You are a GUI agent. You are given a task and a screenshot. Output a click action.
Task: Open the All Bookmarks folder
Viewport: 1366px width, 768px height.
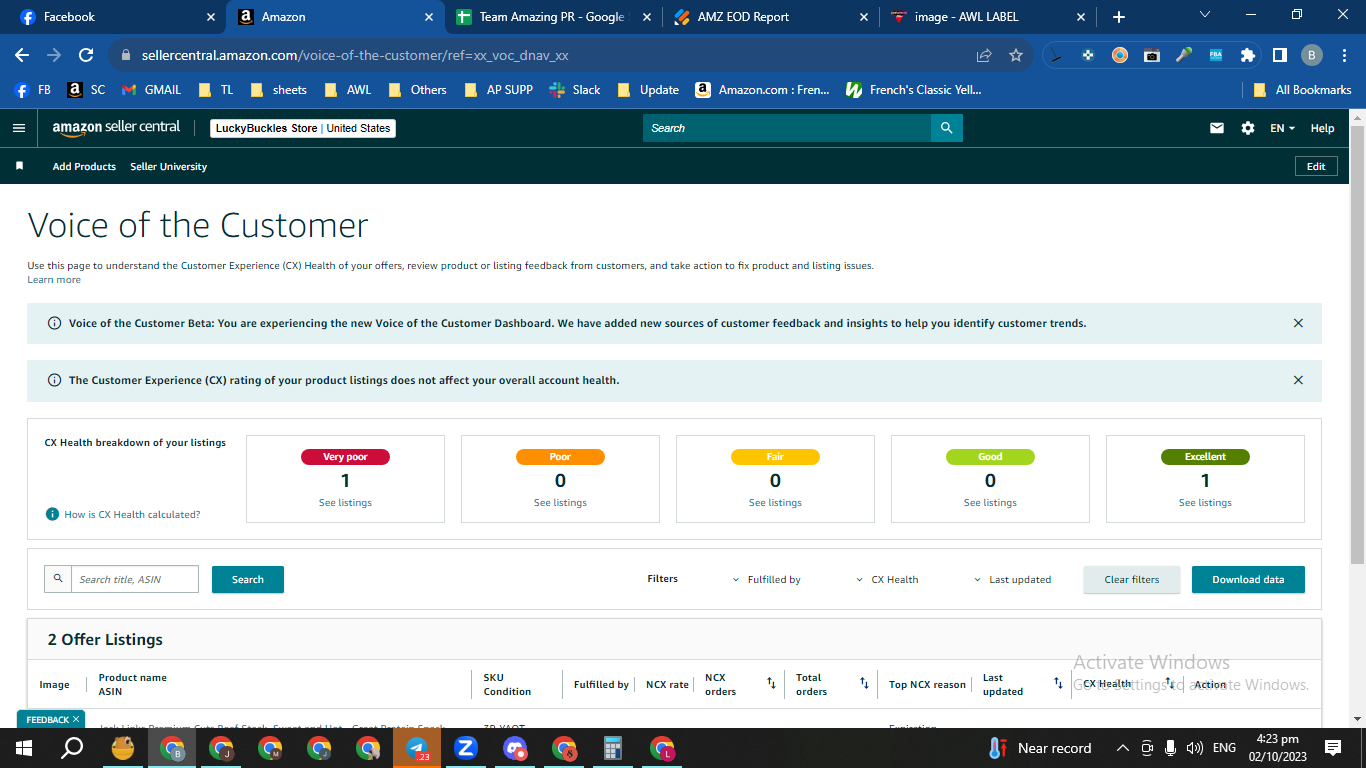pyautogui.click(x=1303, y=90)
